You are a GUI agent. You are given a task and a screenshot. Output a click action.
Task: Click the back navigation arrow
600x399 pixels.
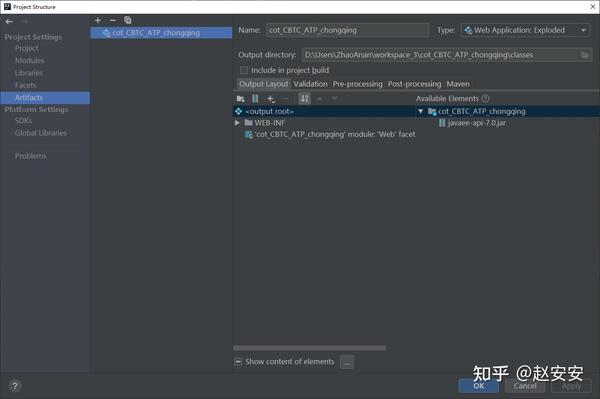[9, 22]
